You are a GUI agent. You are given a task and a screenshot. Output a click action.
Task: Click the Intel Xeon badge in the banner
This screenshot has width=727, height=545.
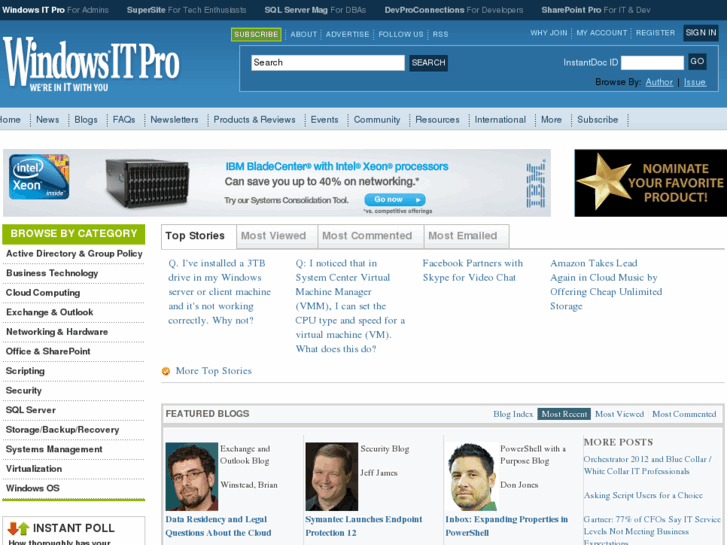tap(39, 177)
